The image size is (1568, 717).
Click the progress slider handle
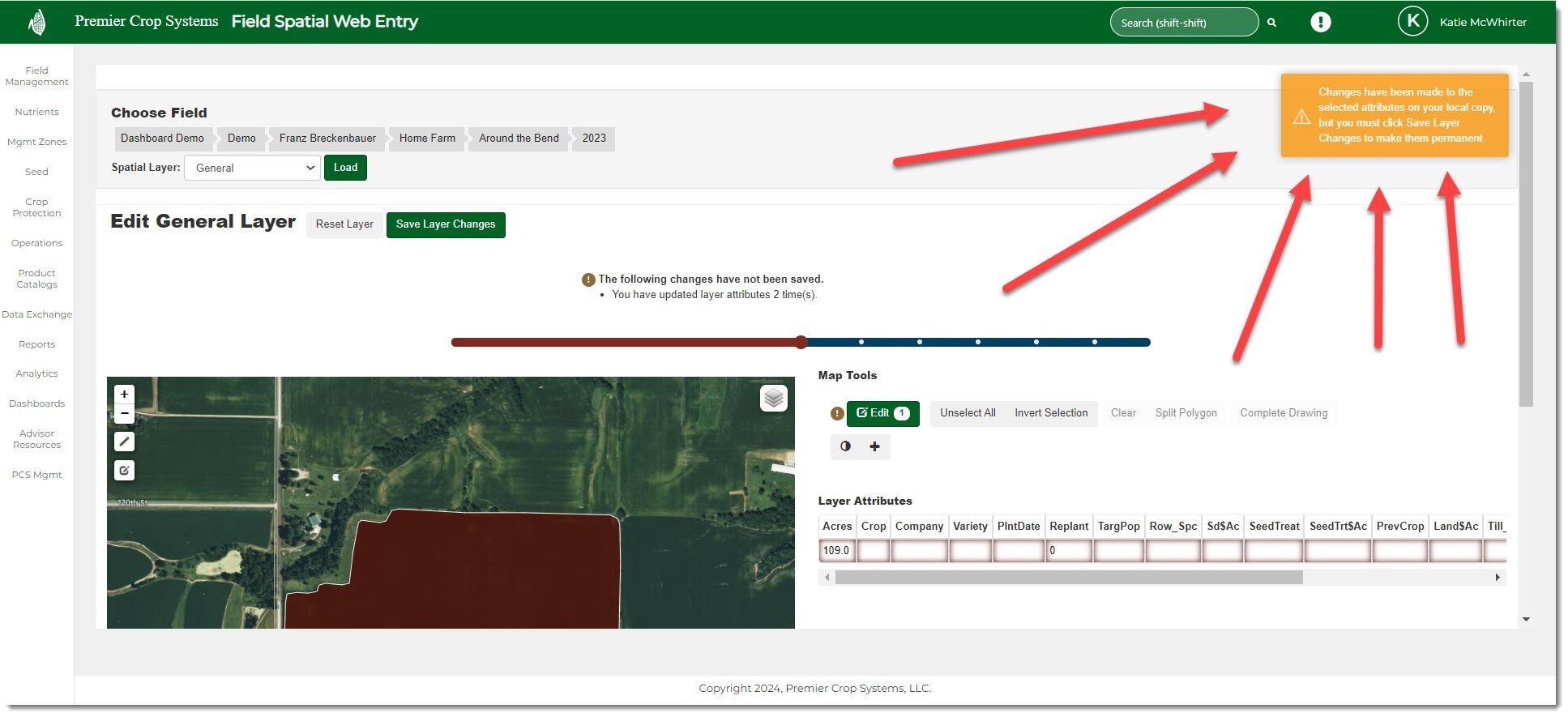pos(801,342)
